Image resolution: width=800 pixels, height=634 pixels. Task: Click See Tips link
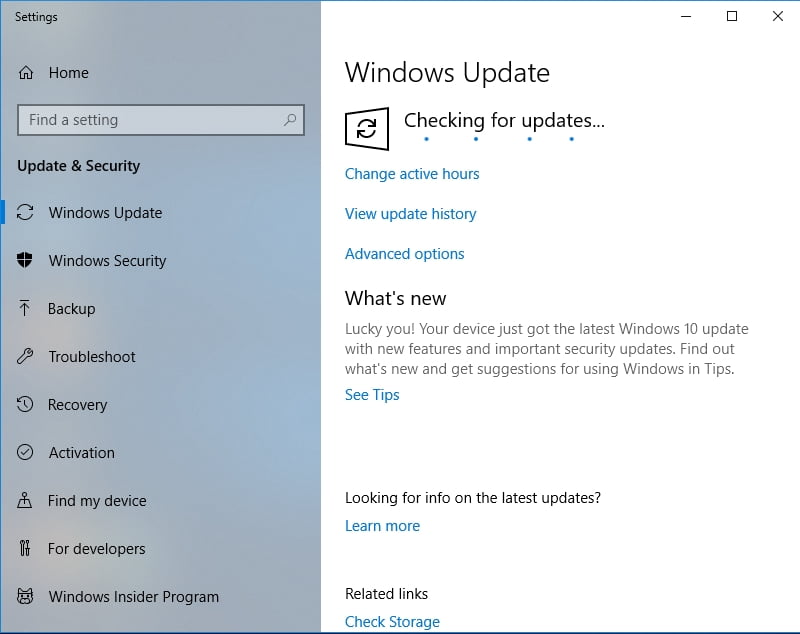pyautogui.click(x=372, y=395)
